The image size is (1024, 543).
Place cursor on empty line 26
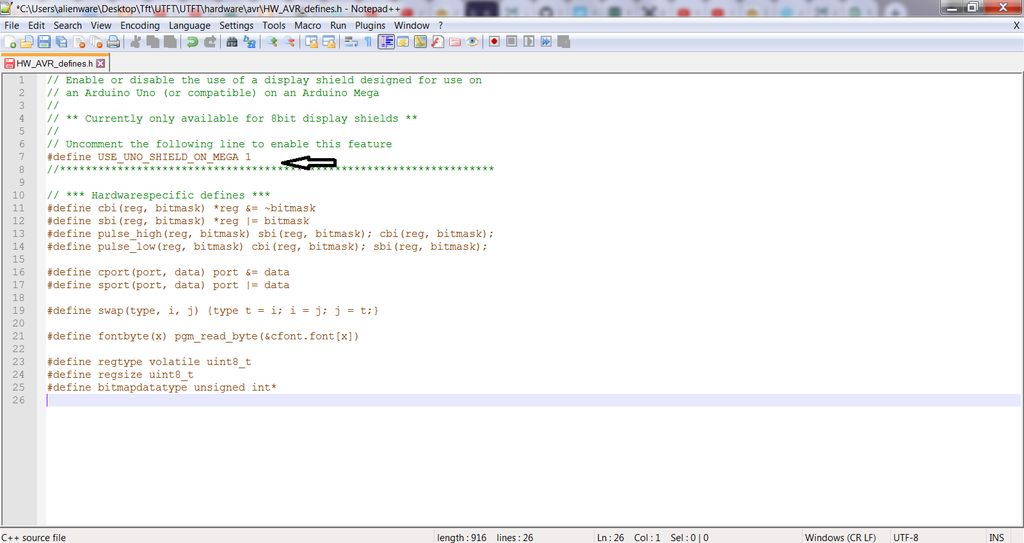532,400
